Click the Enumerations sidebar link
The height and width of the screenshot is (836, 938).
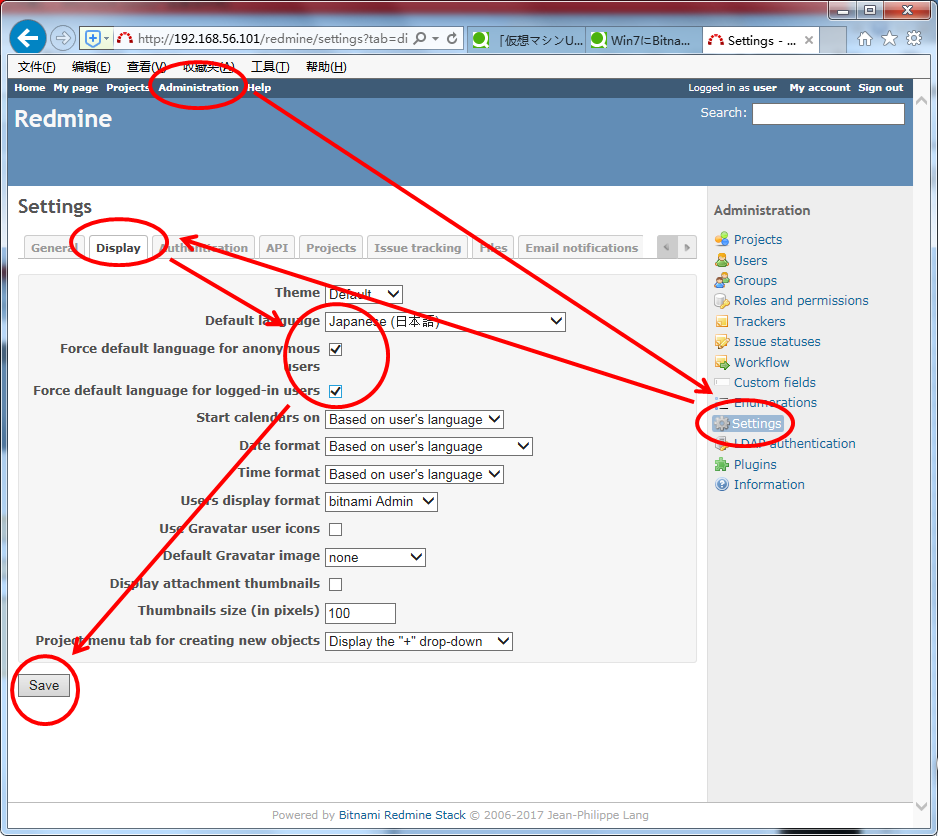pos(775,403)
